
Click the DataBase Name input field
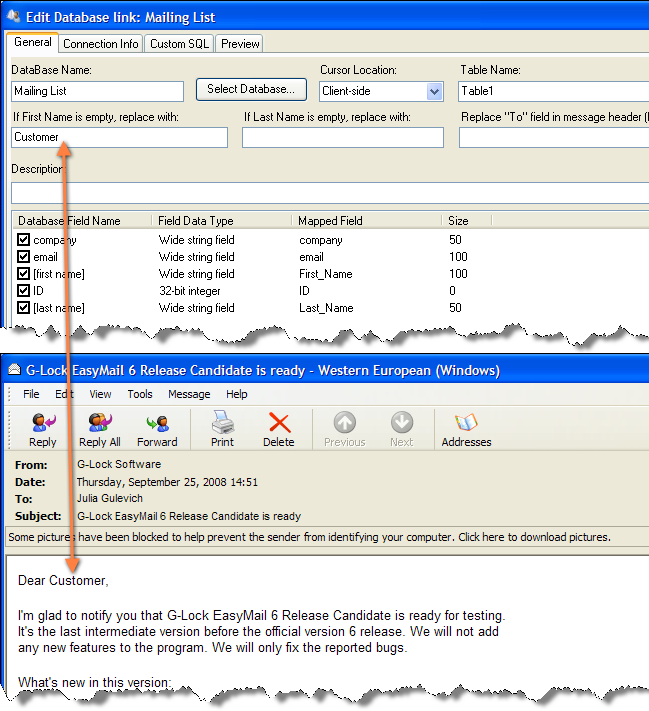pos(98,91)
